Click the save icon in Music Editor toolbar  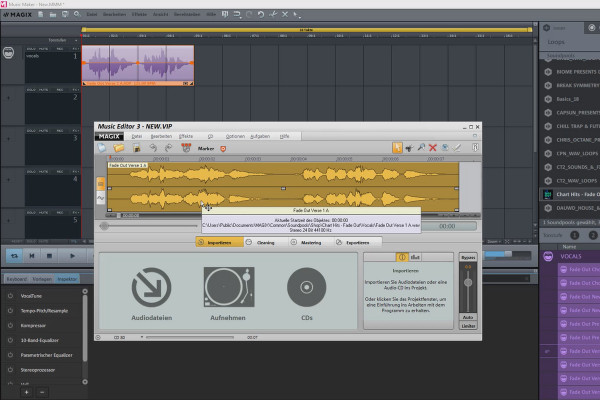[136, 148]
